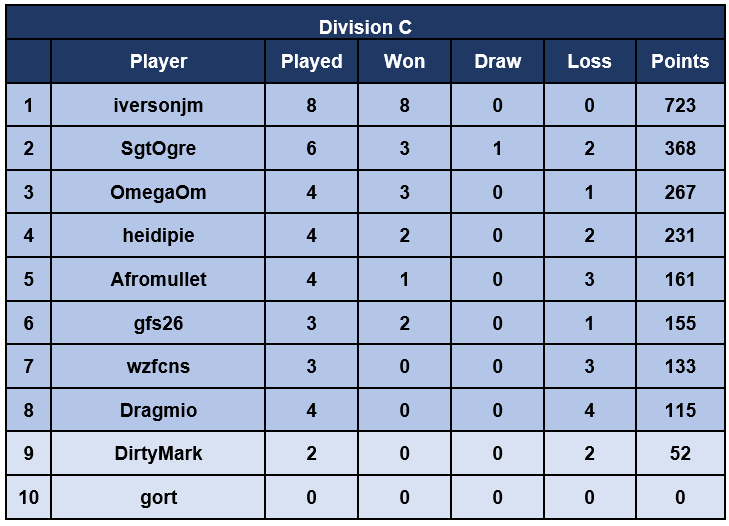Select player Afromullet in the table
Viewport: 729px width, 526px height.
pyautogui.click(x=158, y=280)
